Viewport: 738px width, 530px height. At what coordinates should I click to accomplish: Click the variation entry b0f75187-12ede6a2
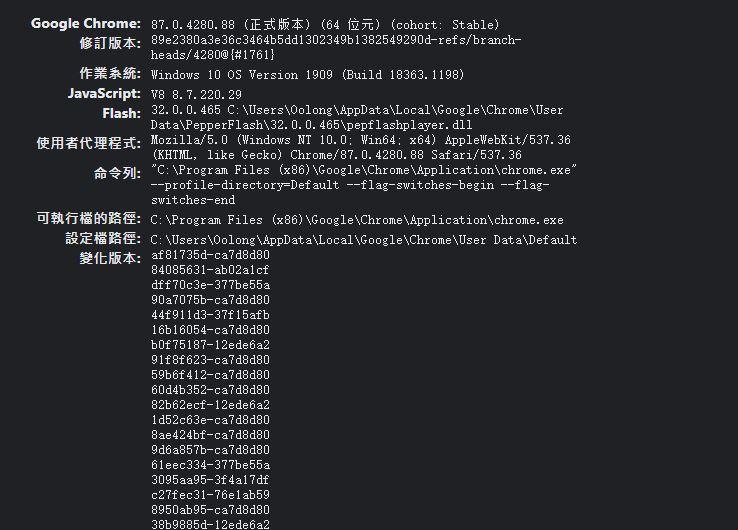[x=210, y=345]
